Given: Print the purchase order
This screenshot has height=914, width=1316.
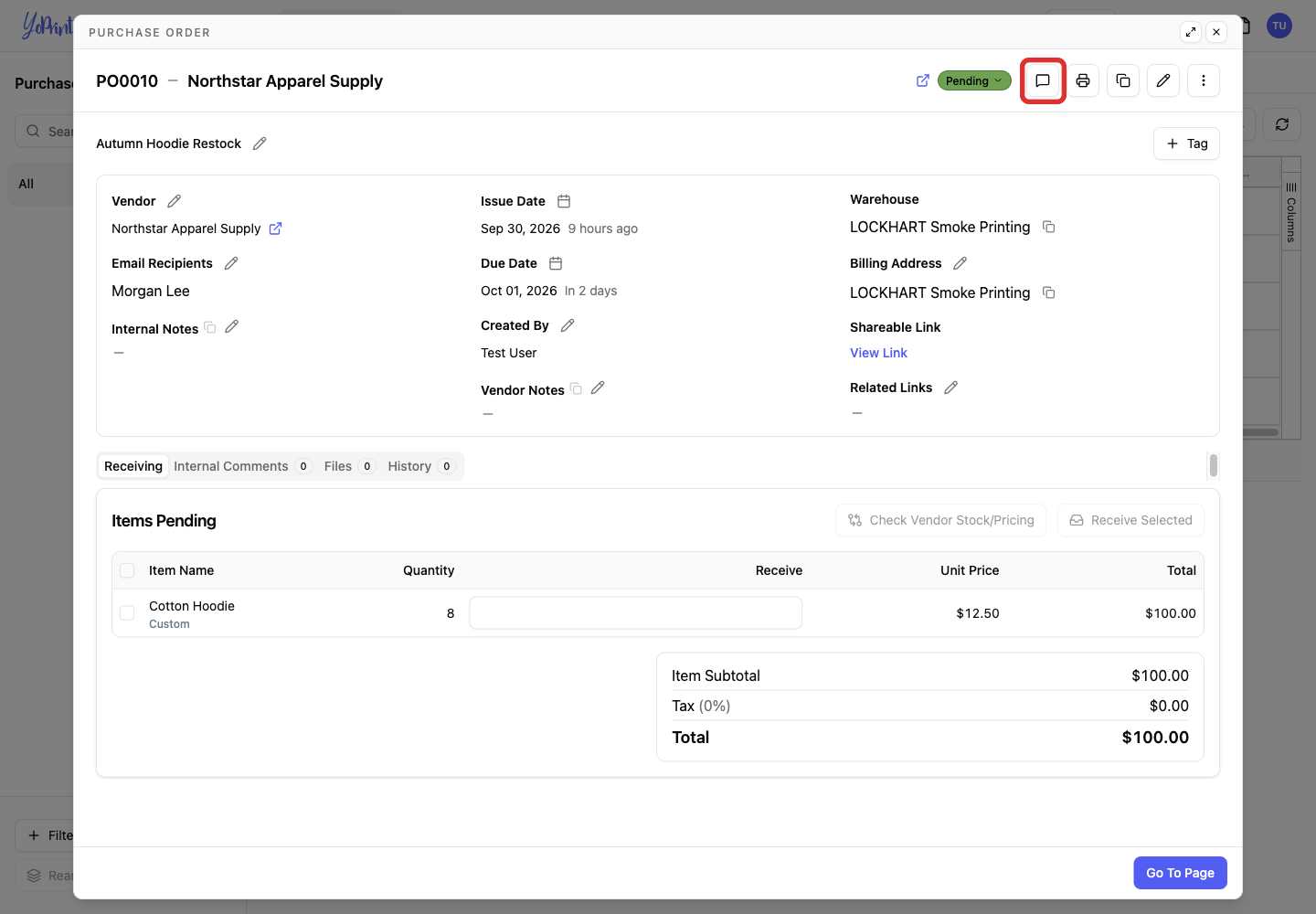Looking at the screenshot, I should (1083, 80).
